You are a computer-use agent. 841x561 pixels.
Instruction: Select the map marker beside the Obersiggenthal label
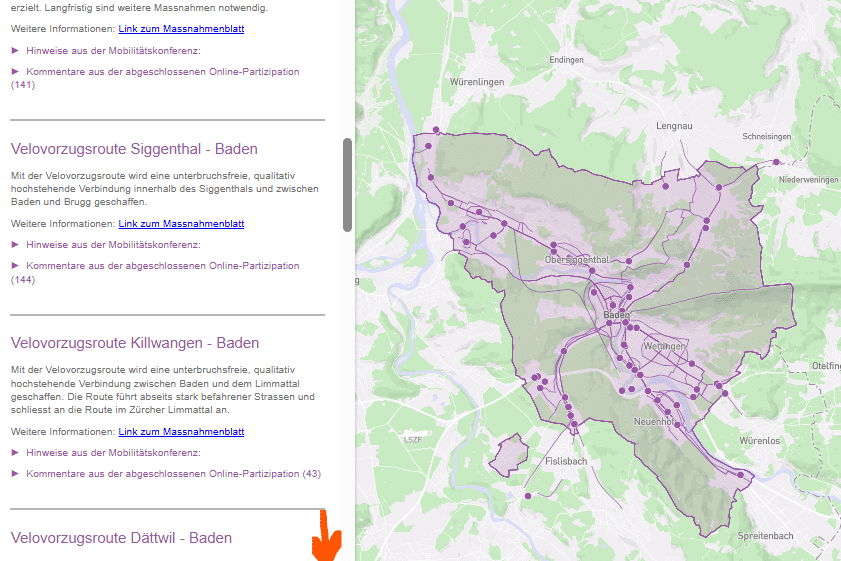(x=553, y=245)
